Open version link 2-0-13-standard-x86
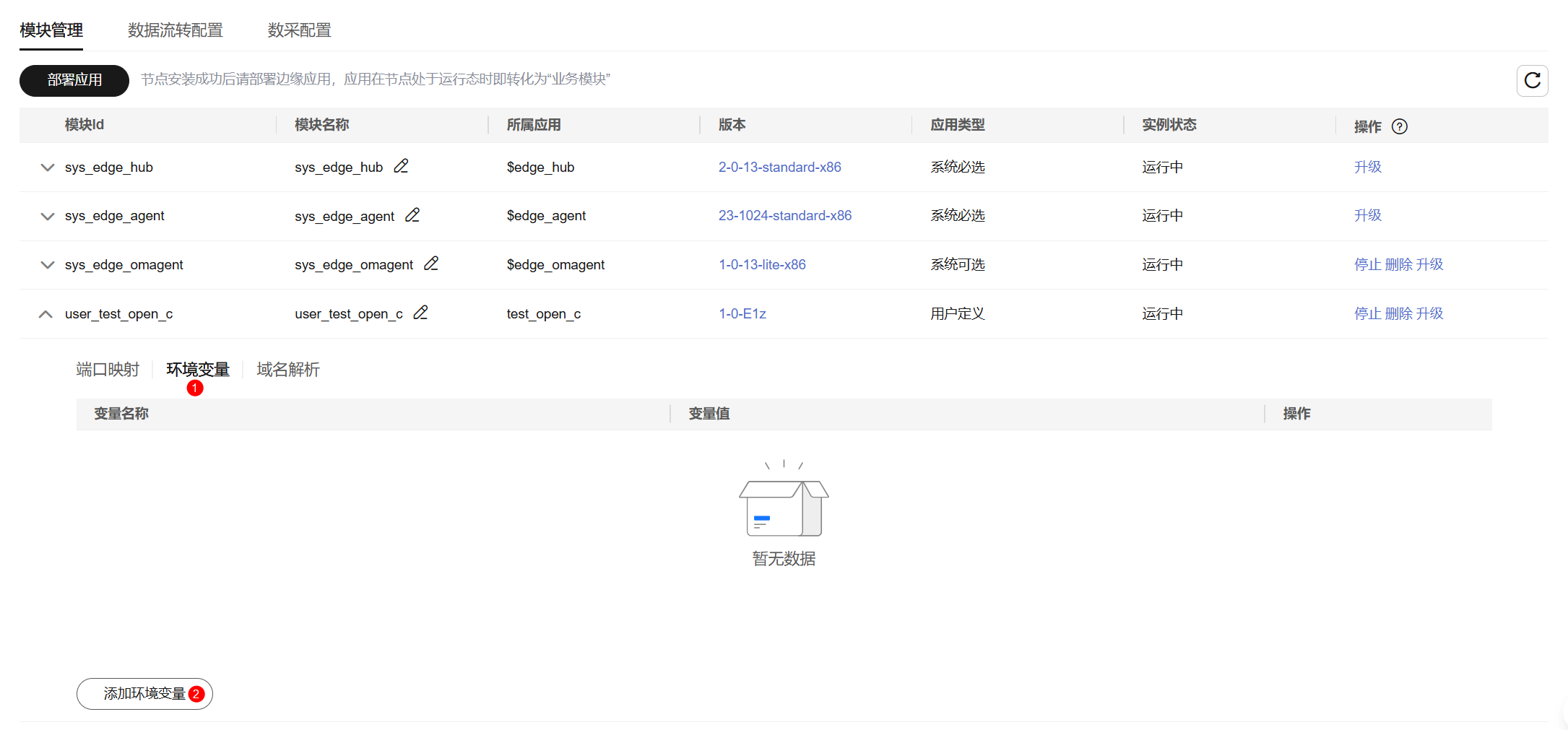The height and width of the screenshot is (730, 1568). pos(779,167)
